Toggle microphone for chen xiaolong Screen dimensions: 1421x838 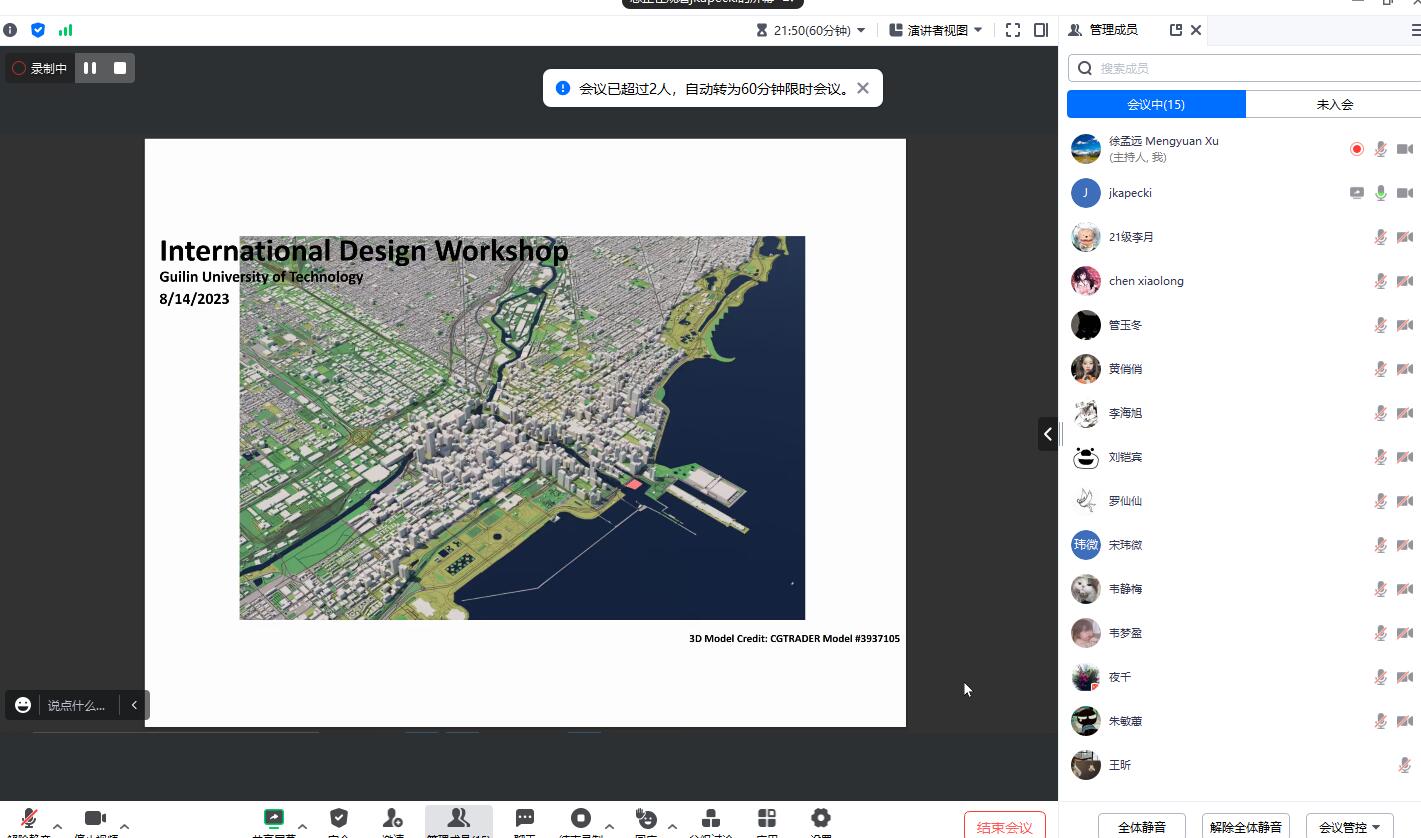pos(1381,281)
